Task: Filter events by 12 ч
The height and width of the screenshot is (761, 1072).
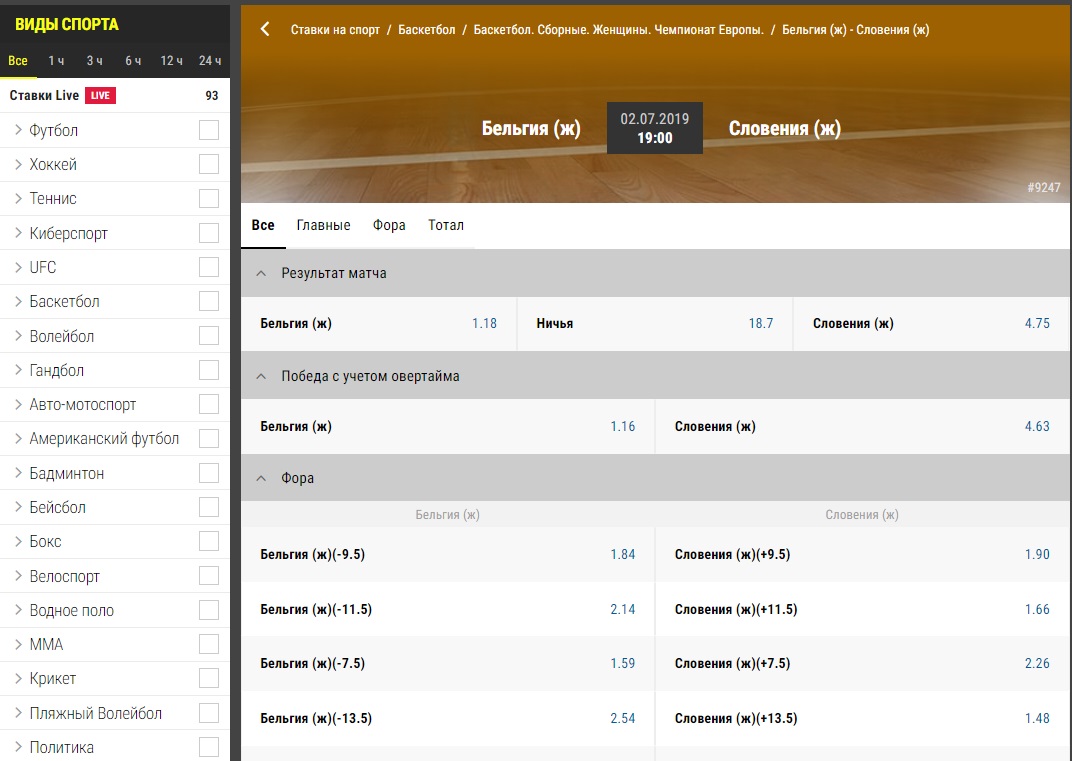Action: [x=172, y=61]
